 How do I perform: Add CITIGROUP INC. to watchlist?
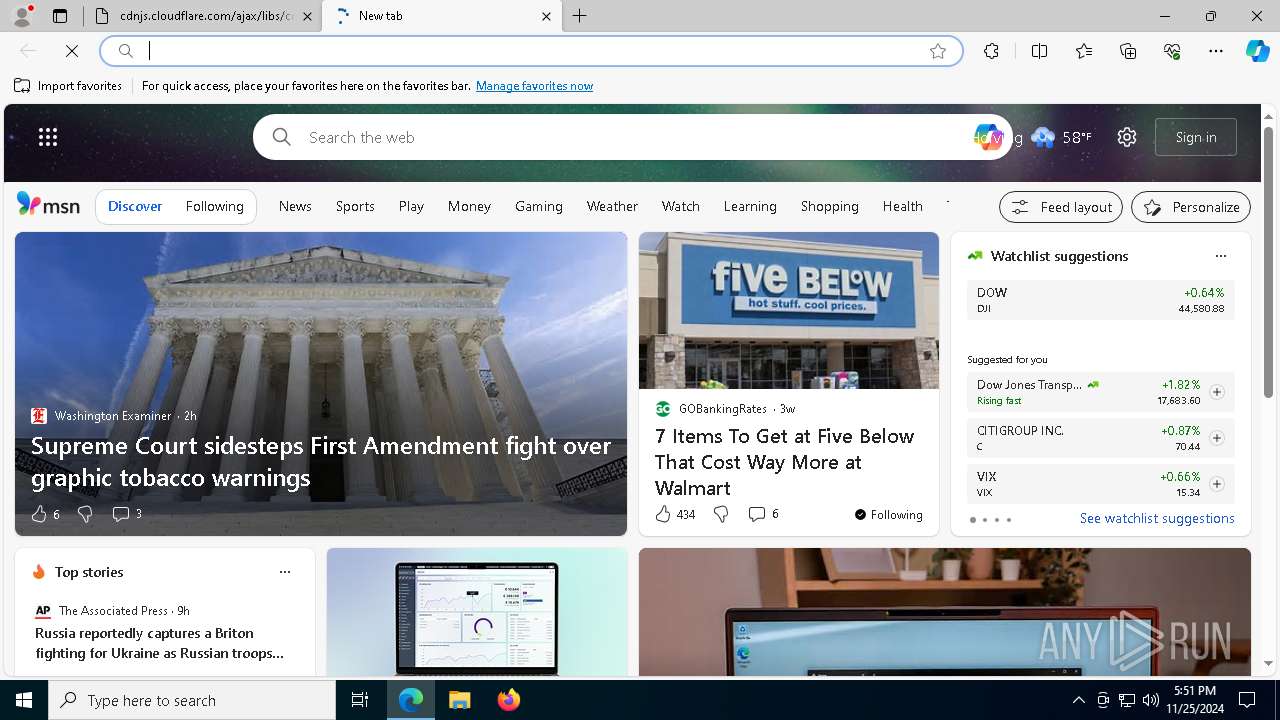tap(1217, 438)
